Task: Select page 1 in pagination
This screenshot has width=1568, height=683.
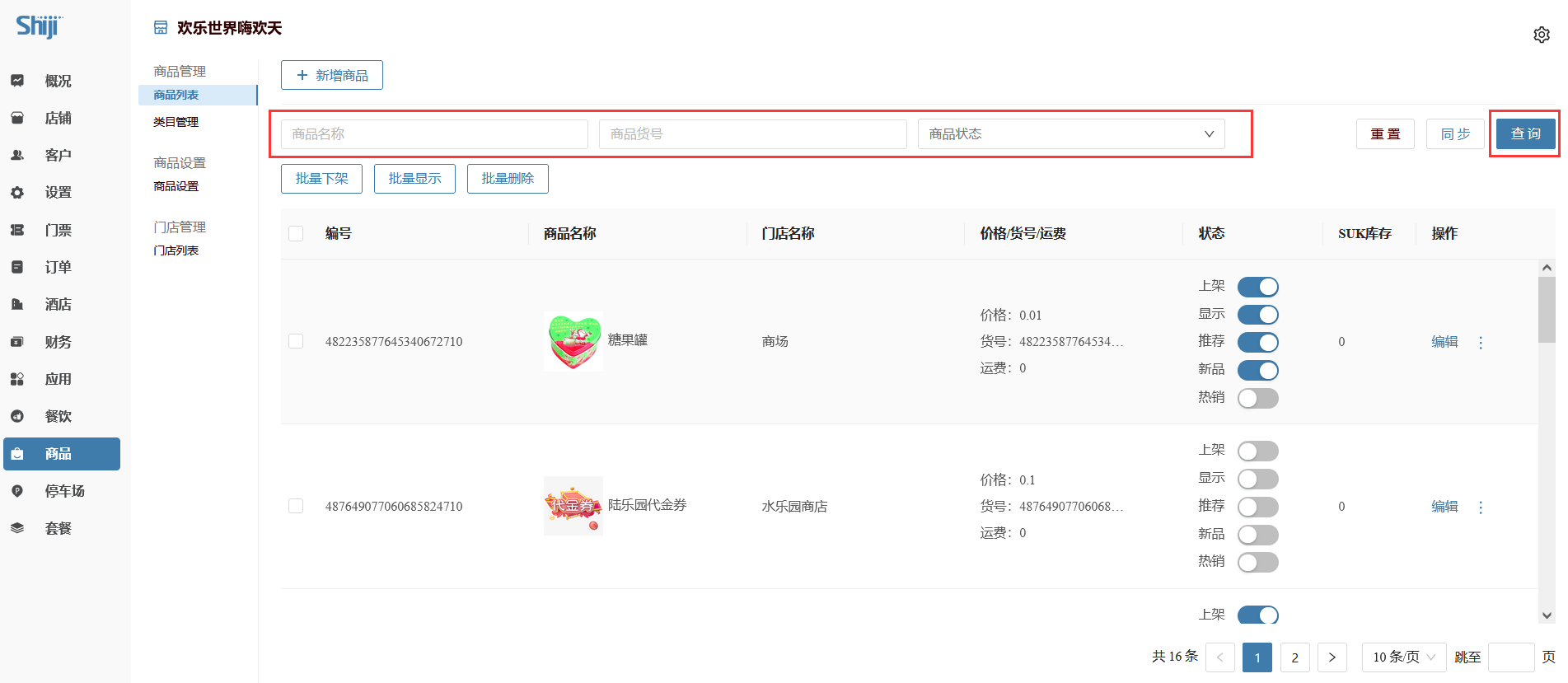Action: pos(1257,657)
